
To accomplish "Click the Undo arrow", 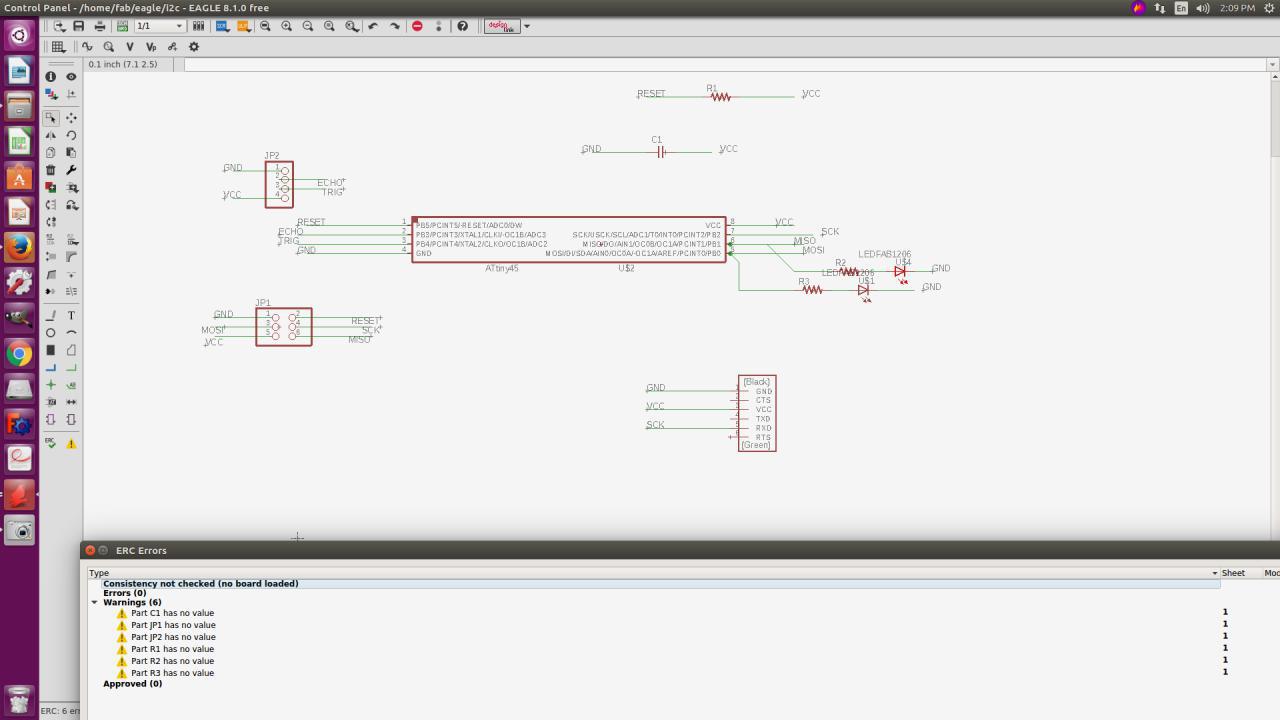I will 373,26.
